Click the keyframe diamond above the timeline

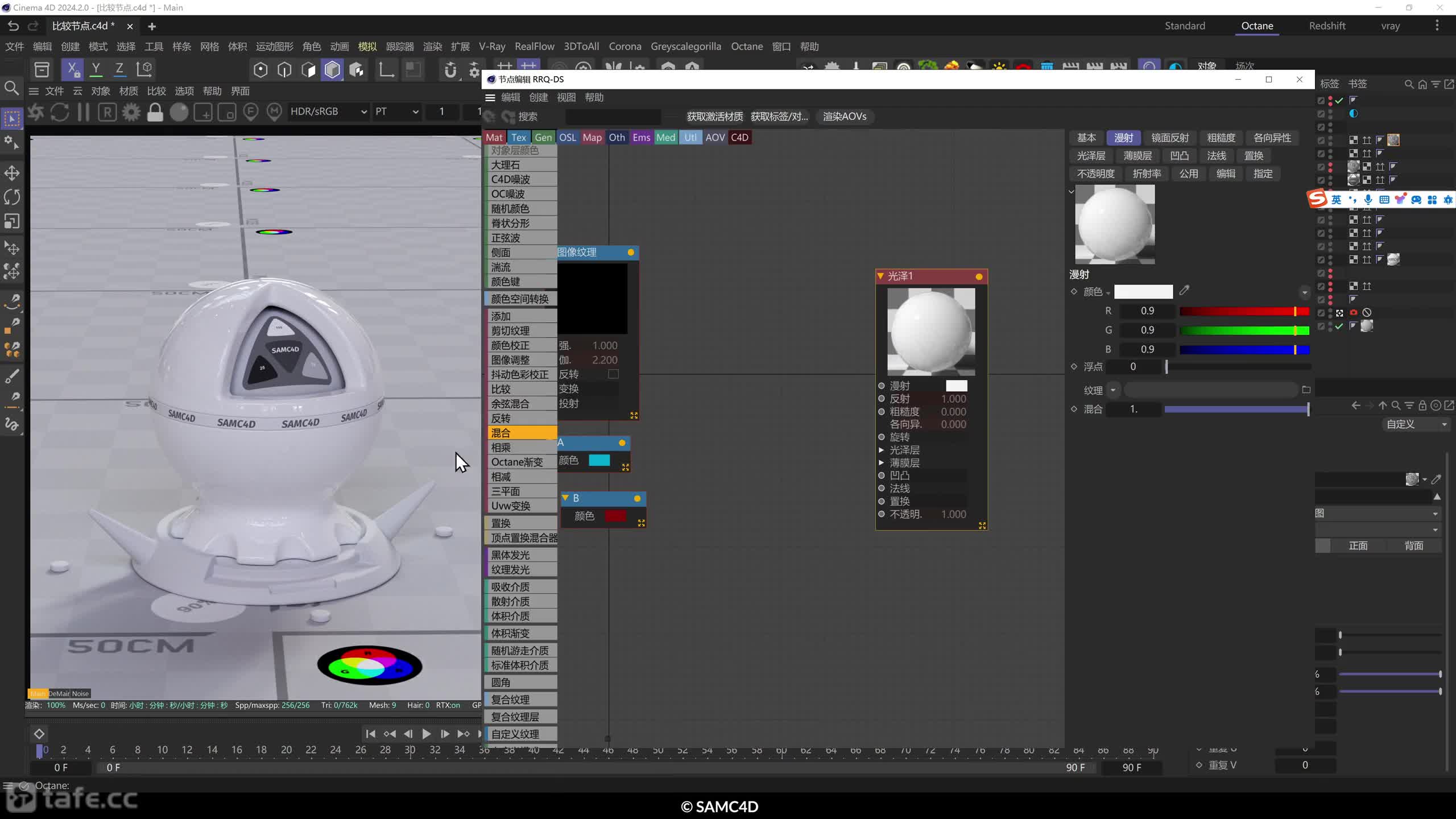[39, 734]
